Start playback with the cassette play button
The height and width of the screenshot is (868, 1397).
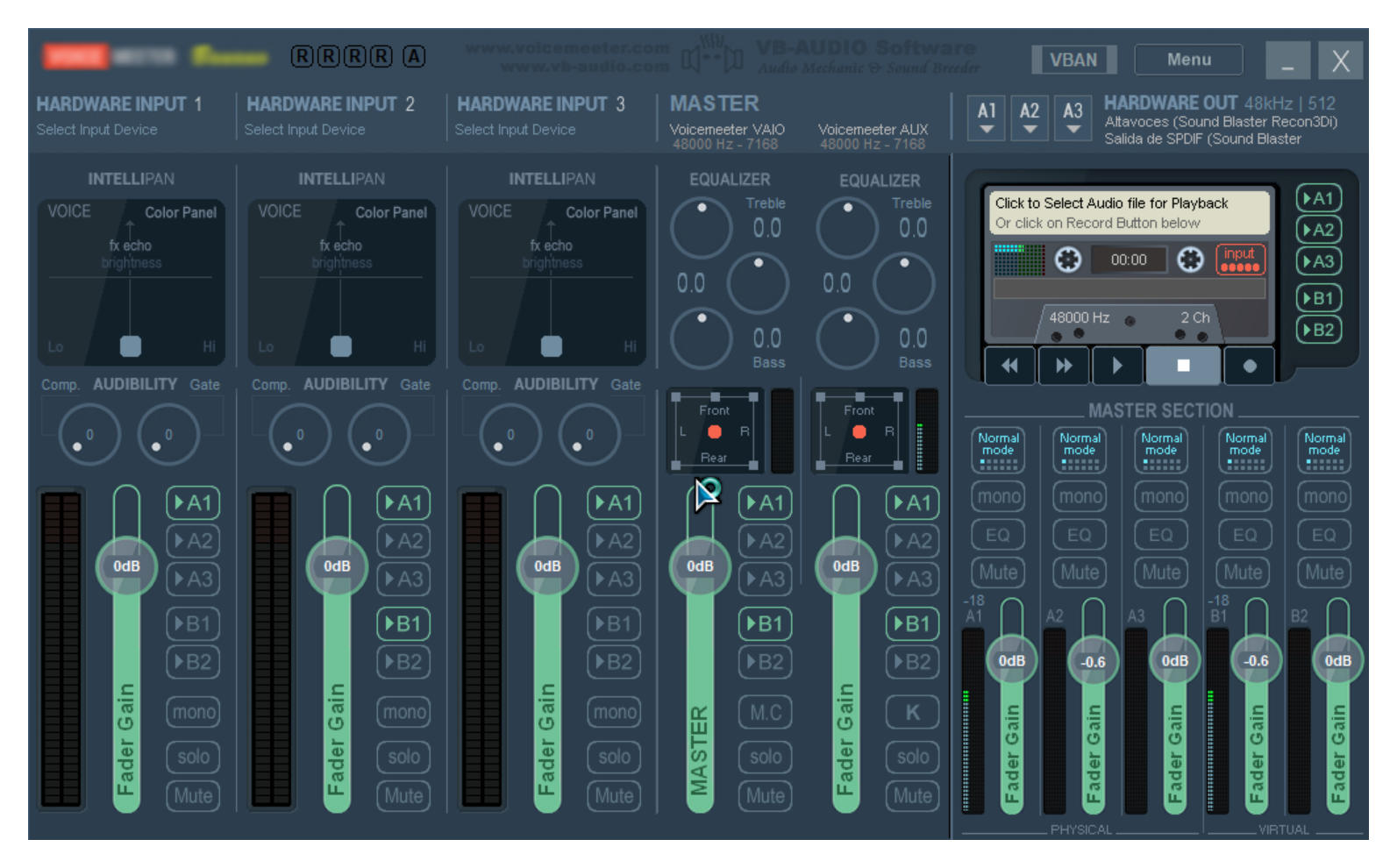point(1116,366)
